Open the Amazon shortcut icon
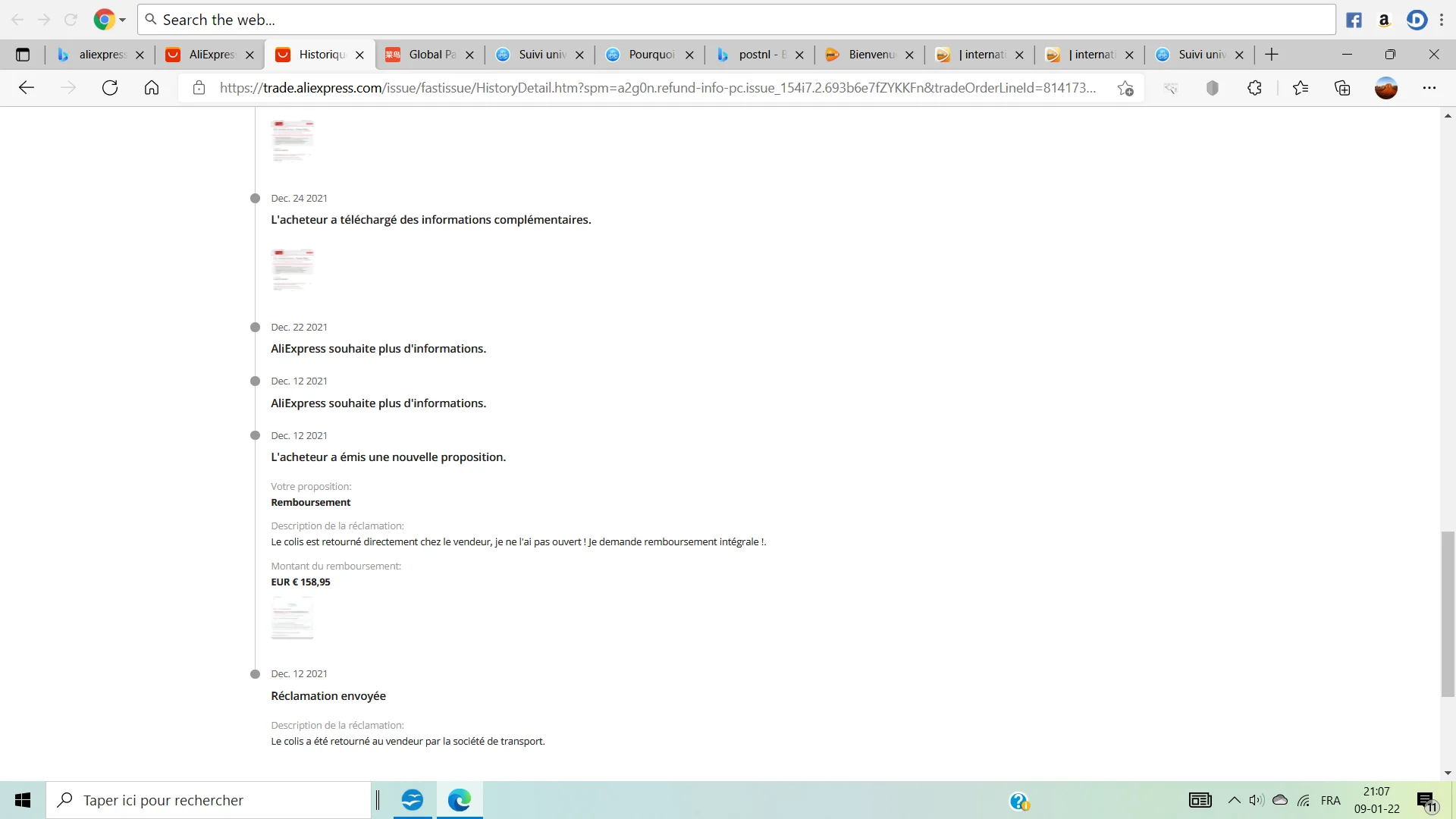Image resolution: width=1456 pixels, height=819 pixels. point(1384,20)
